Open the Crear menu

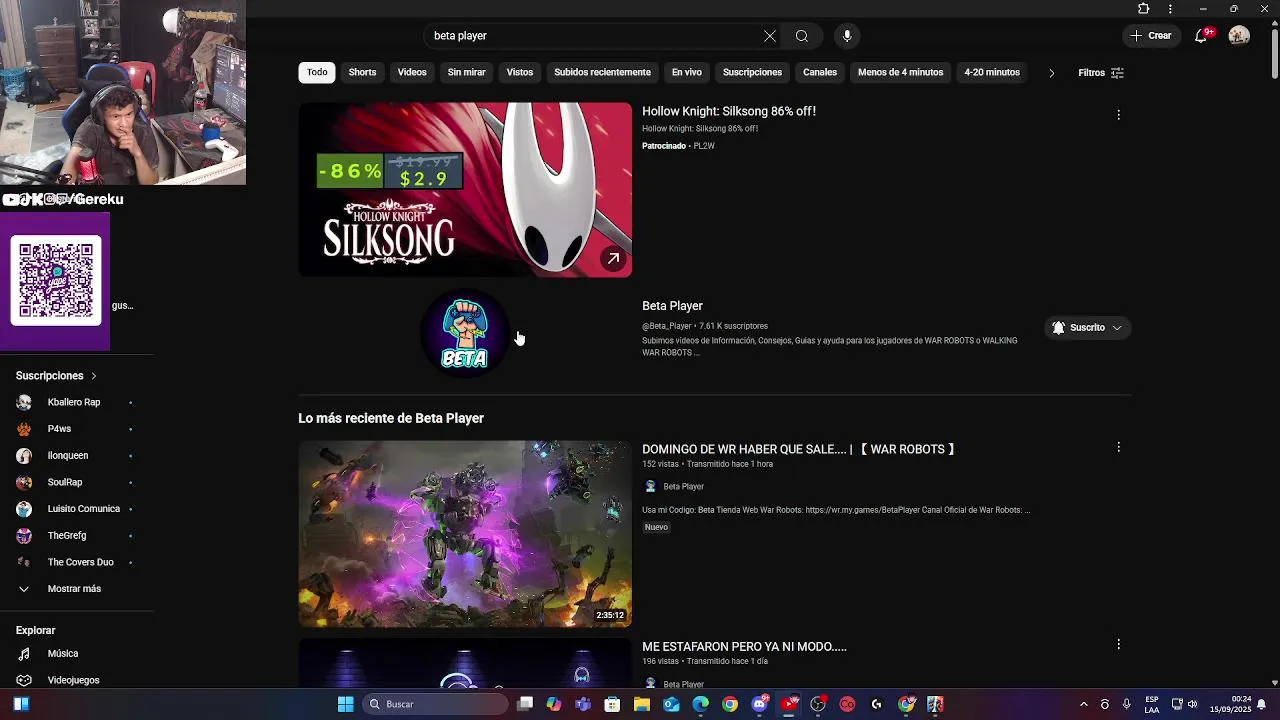1150,36
